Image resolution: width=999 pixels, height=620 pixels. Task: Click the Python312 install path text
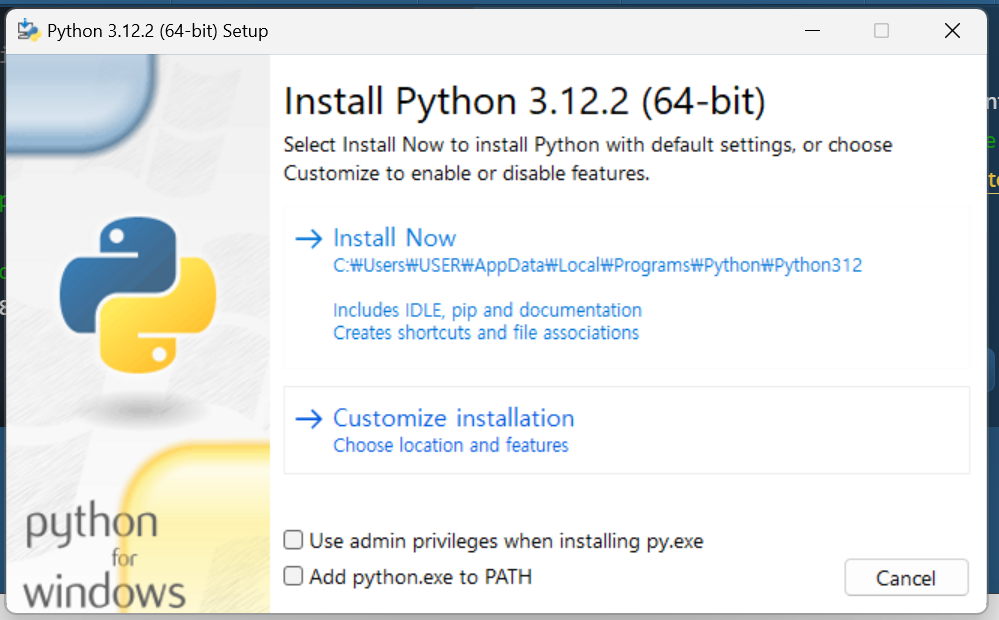[598, 265]
